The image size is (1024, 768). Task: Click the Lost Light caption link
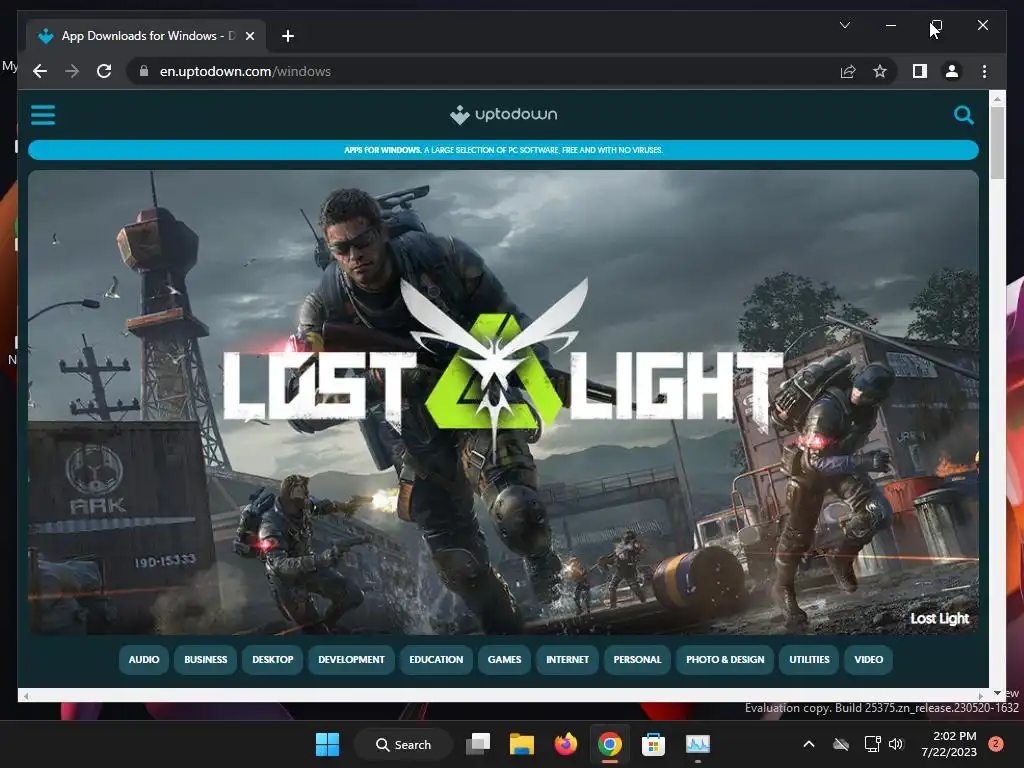pyautogui.click(x=939, y=618)
